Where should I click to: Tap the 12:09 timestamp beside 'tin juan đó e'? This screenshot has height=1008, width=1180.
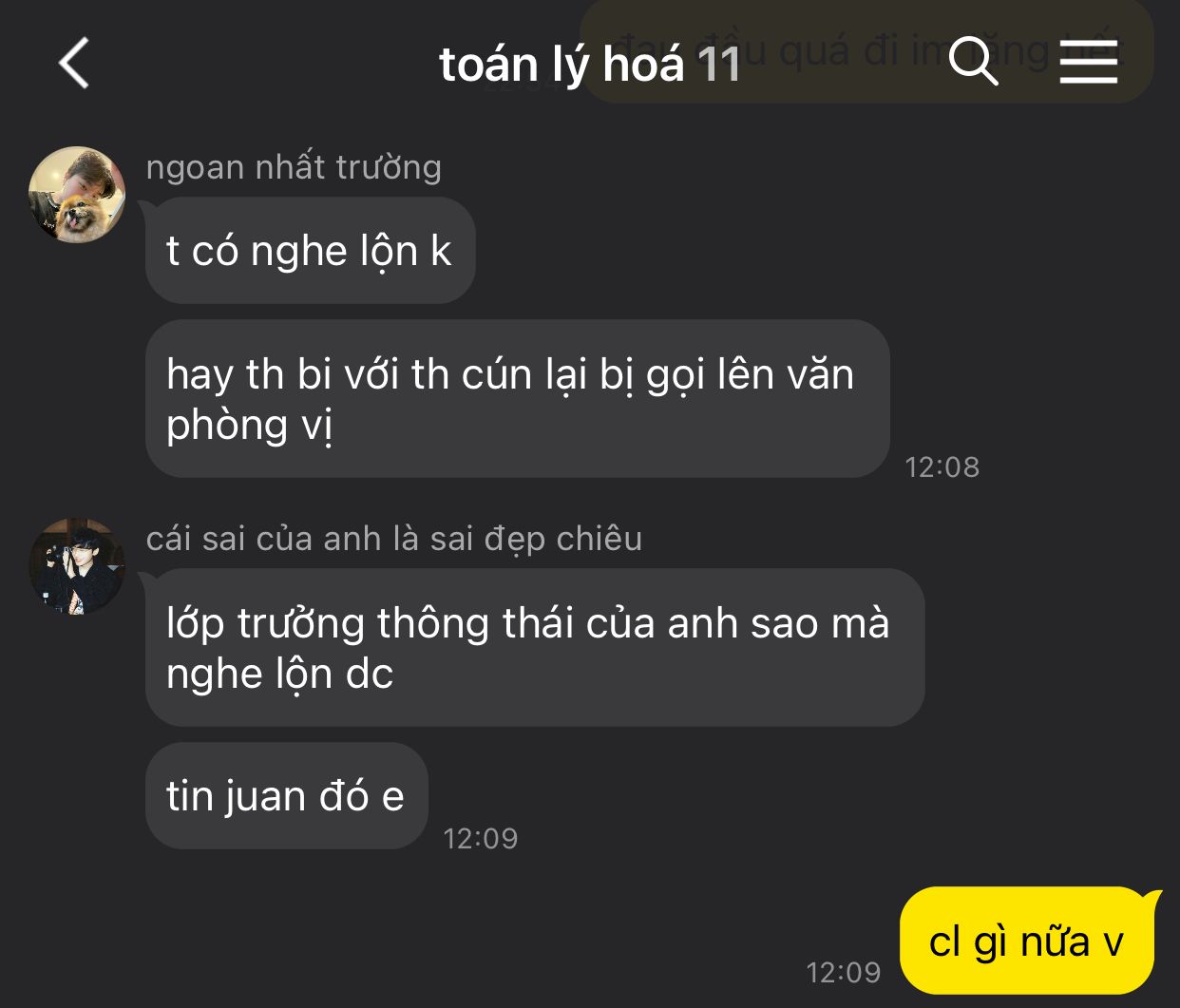[480, 838]
